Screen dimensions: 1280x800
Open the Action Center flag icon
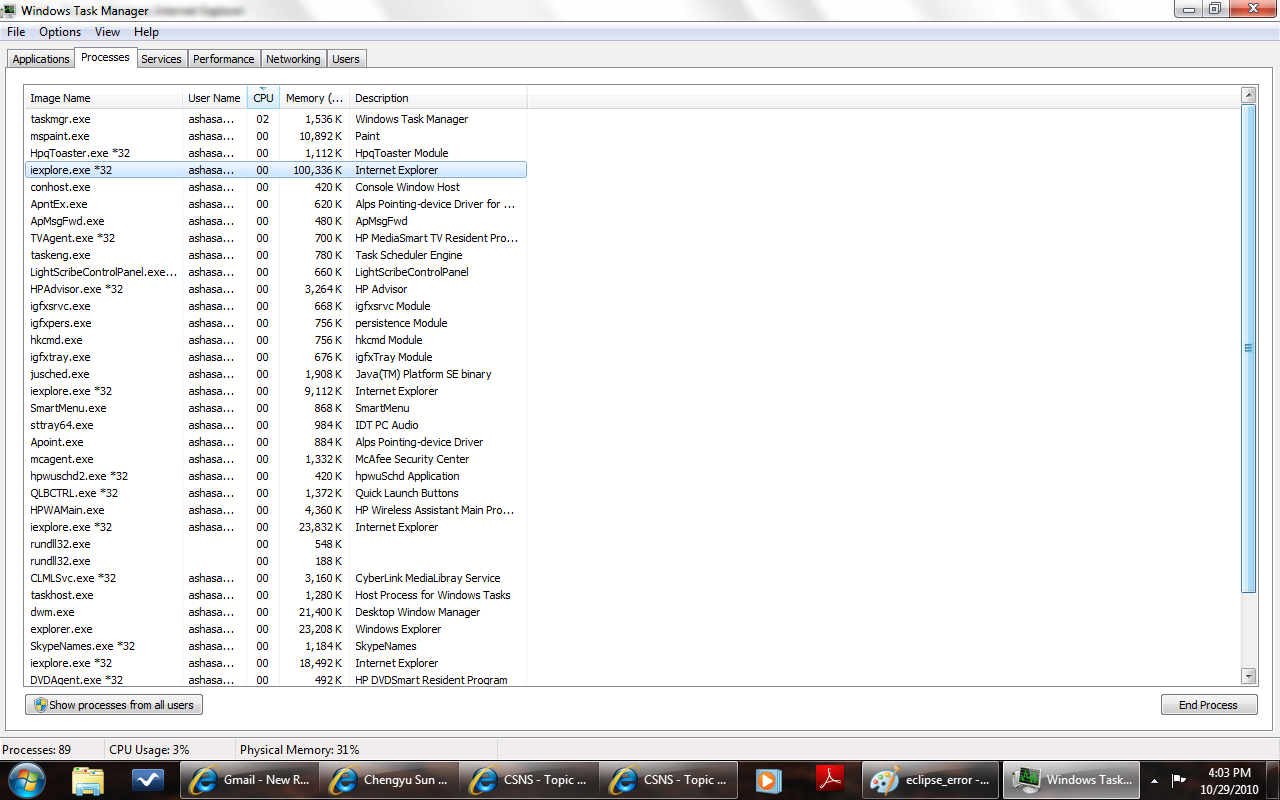(x=1179, y=780)
